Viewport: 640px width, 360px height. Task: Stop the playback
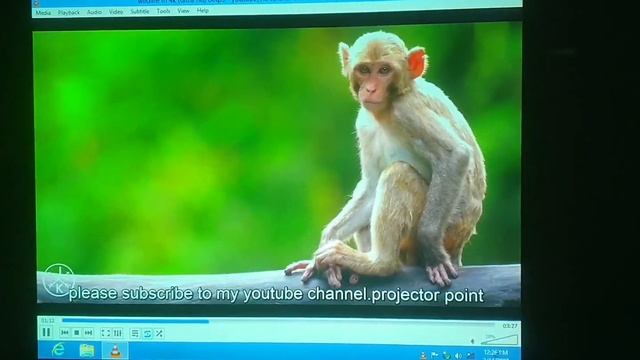[76, 333]
